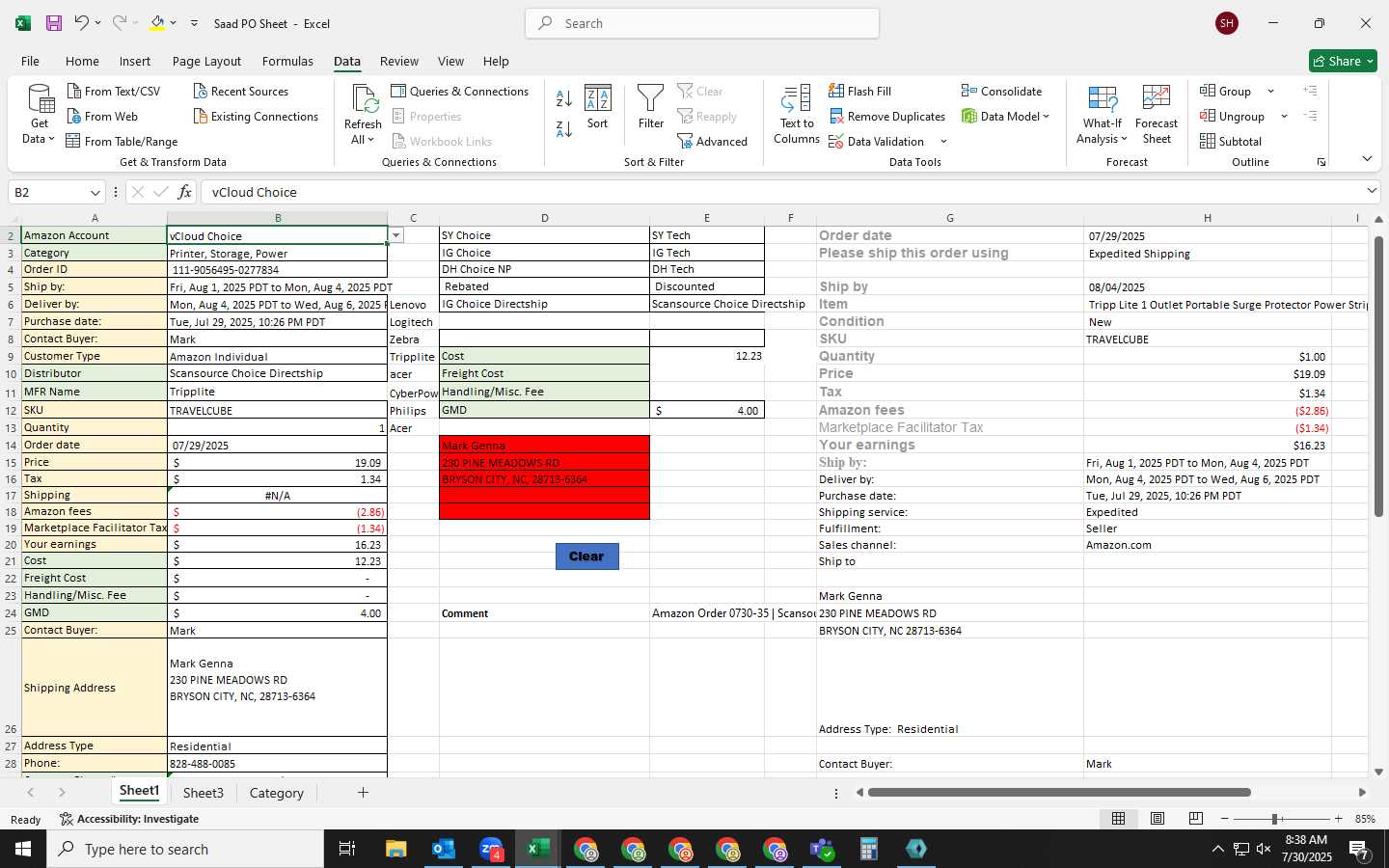Select cell with TRAVELCUBE in column B
The width and height of the screenshot is (1389, 868).
(277, 410)
